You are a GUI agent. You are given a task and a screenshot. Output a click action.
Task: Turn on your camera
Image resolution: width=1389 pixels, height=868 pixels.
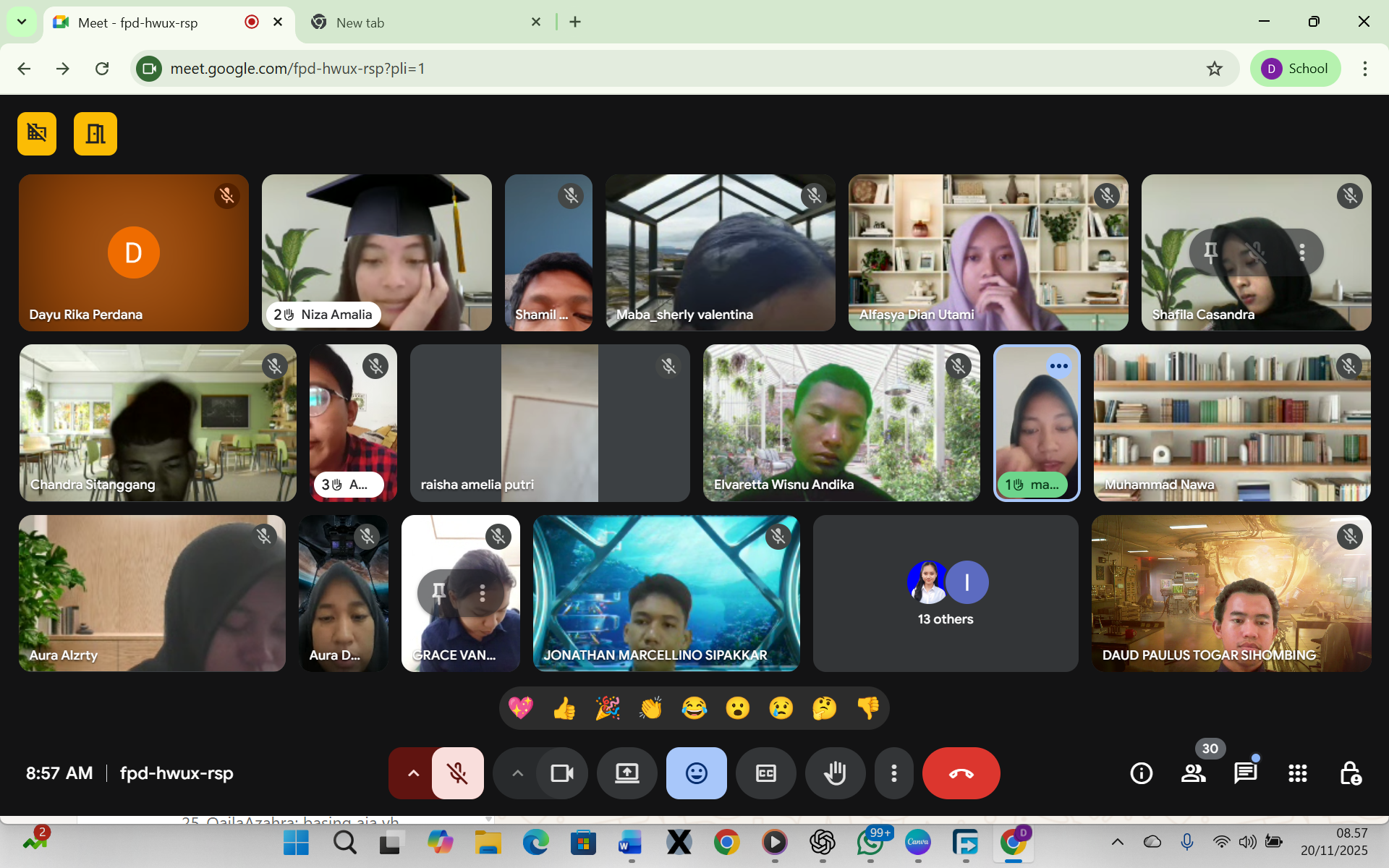561,773
